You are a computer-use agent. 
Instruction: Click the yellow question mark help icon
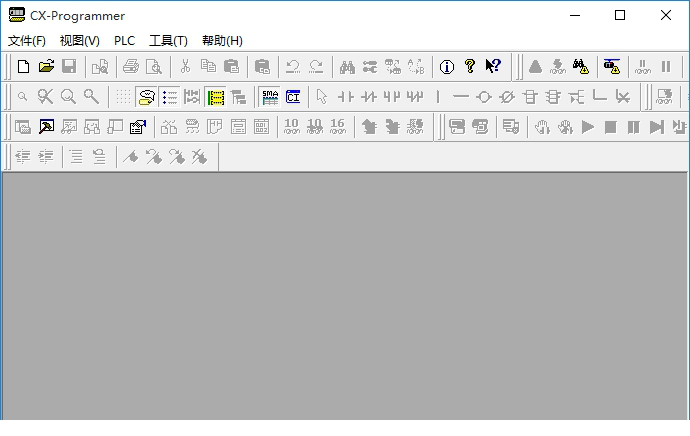(x=470, y=66)
